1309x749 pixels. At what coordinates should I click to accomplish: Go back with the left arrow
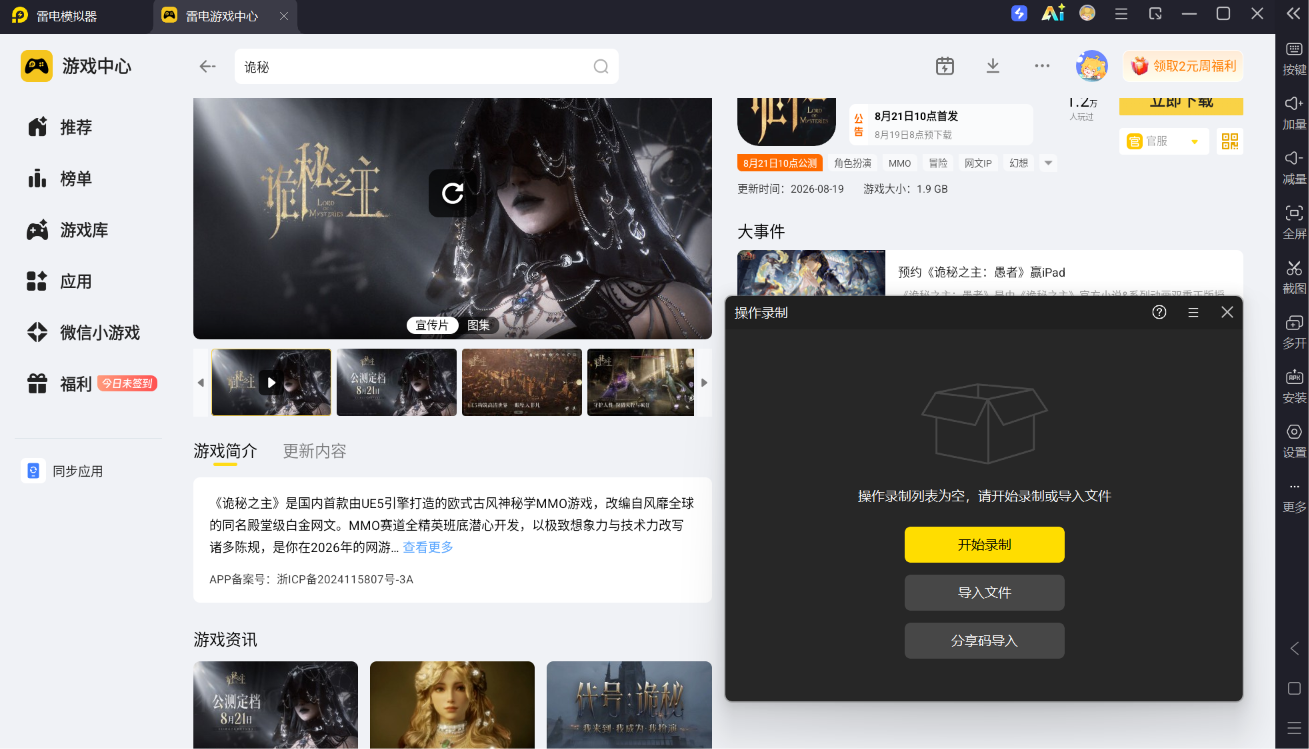[207, 66]
